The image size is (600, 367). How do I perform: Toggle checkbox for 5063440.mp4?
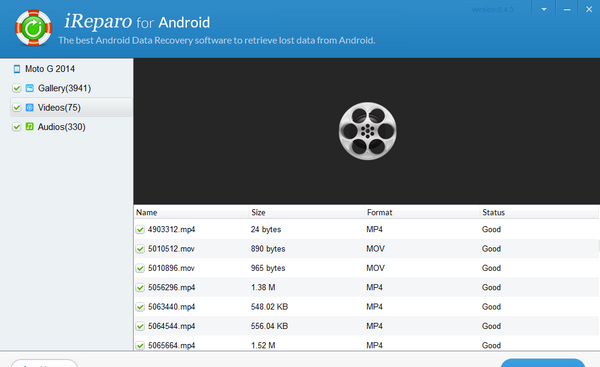coord(140,307)
